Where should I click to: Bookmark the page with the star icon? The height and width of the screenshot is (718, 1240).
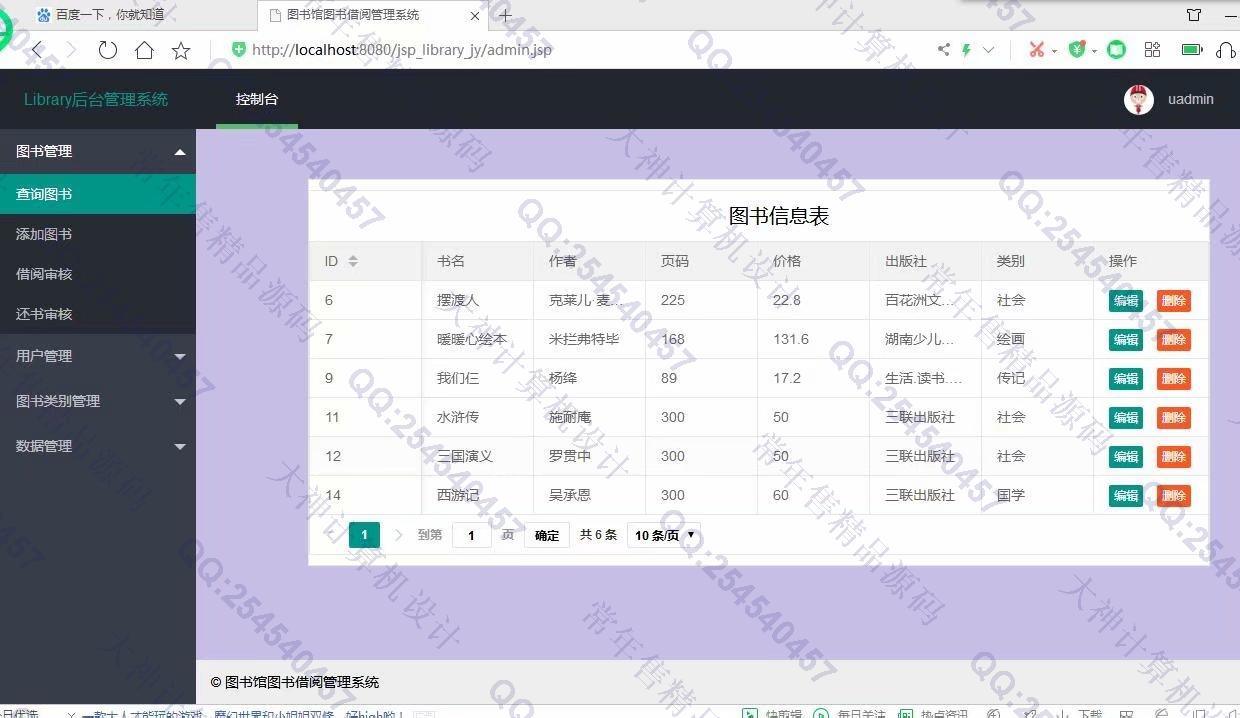[181, 50]
